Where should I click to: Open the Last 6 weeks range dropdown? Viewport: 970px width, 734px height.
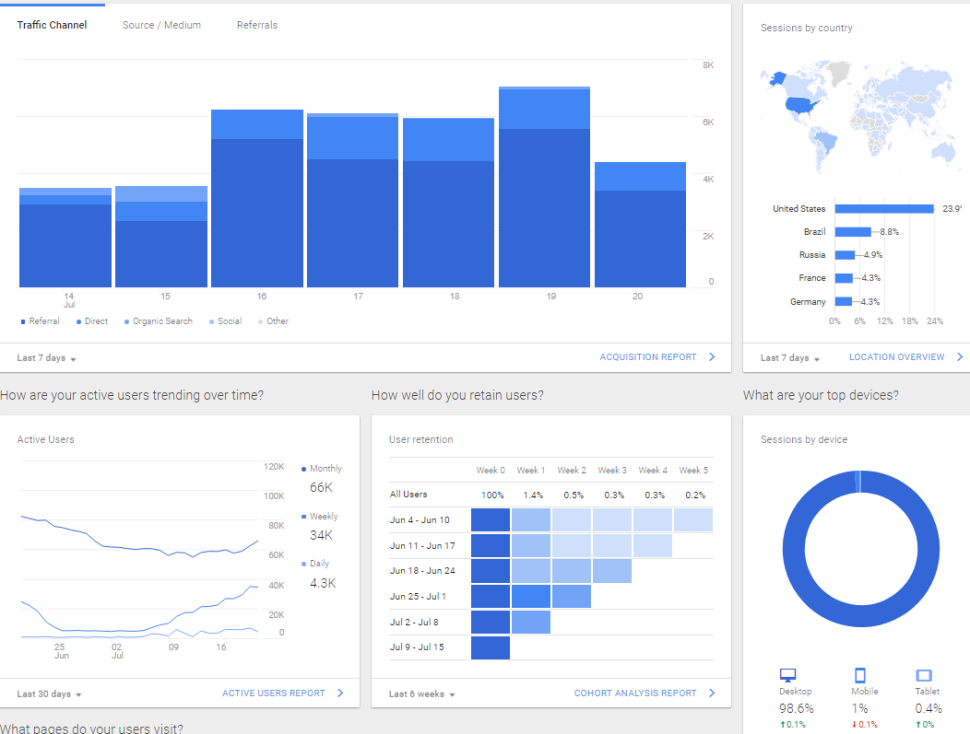[x=422, y=694]
